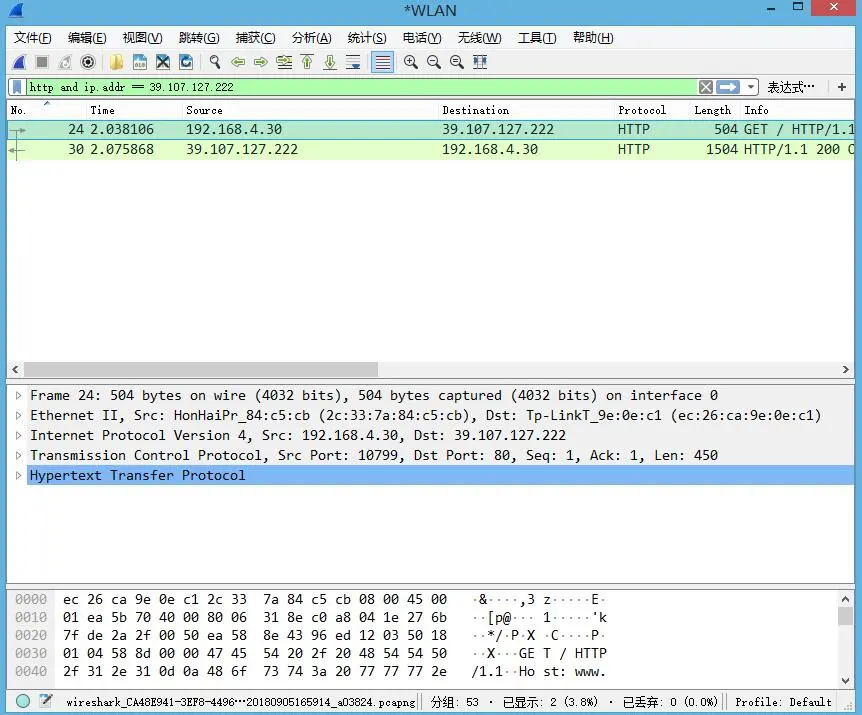The image size is (862, 715).
Task: Sort packets by Info column header
Action: 797,110
